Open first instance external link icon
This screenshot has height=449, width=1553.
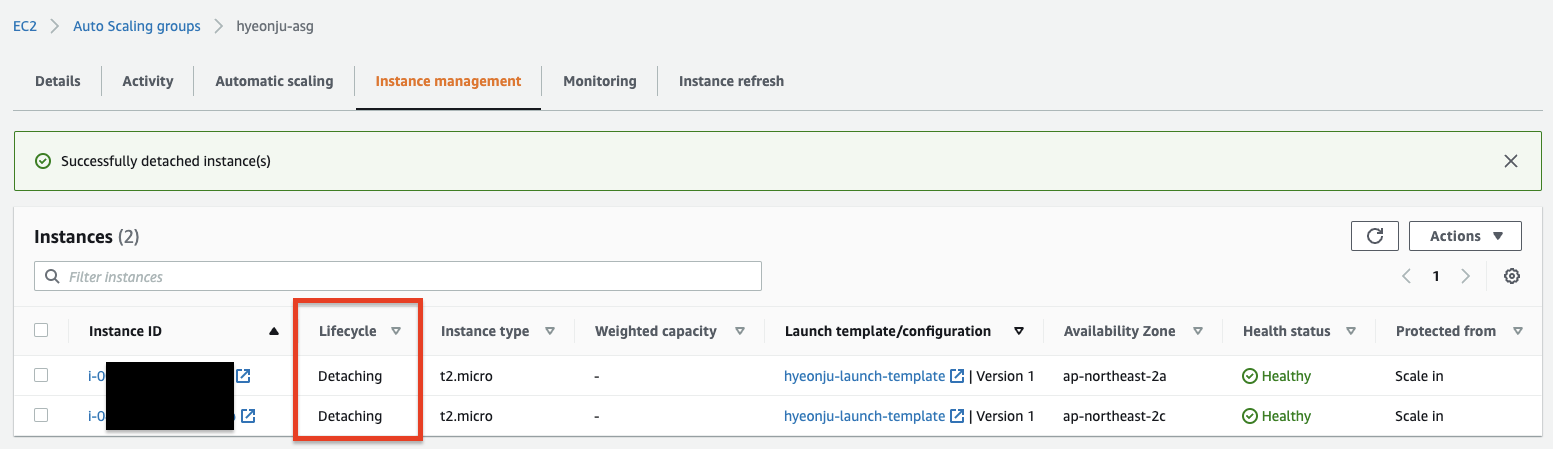pos(243,376)
